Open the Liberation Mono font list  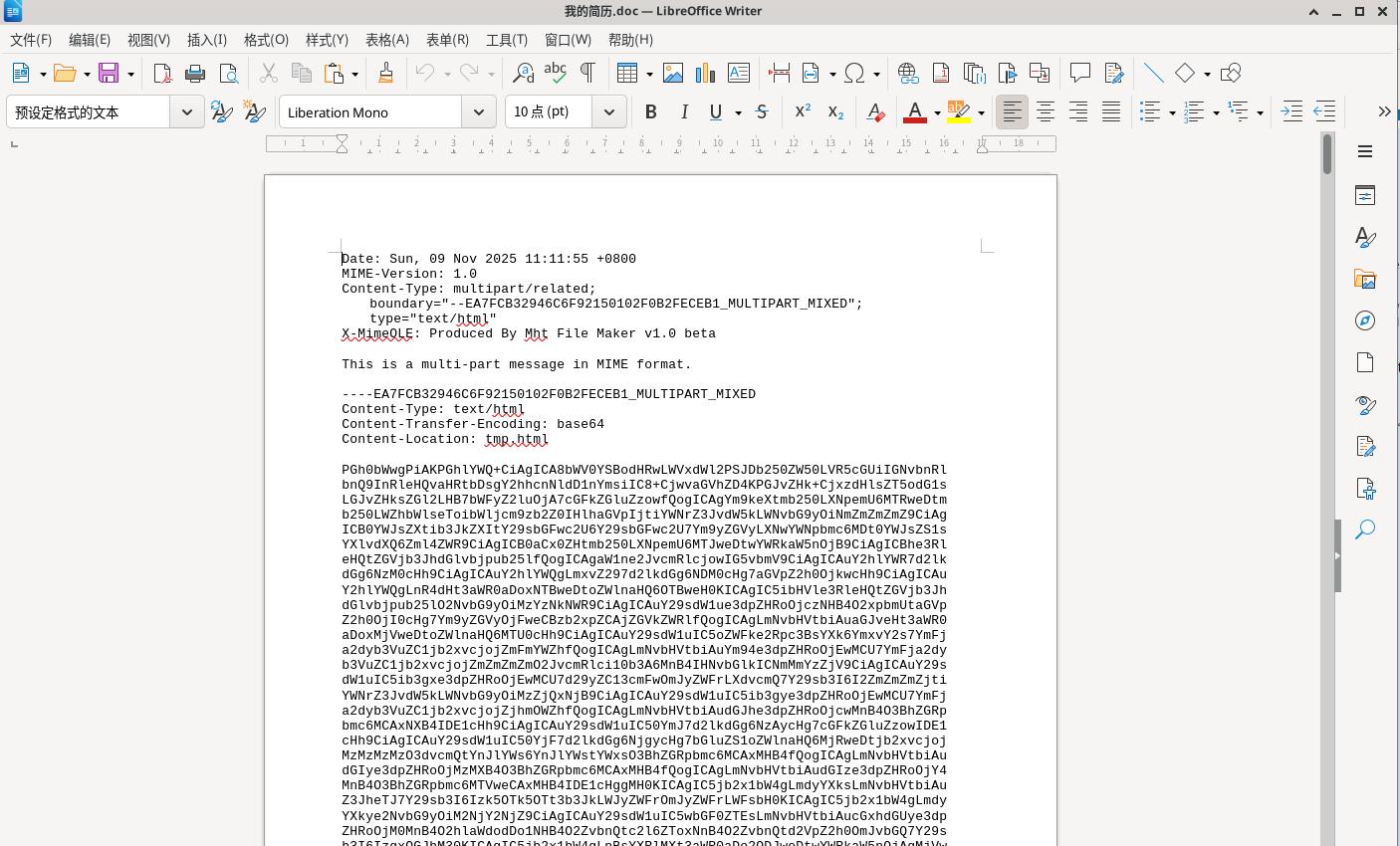click(479, 112)
